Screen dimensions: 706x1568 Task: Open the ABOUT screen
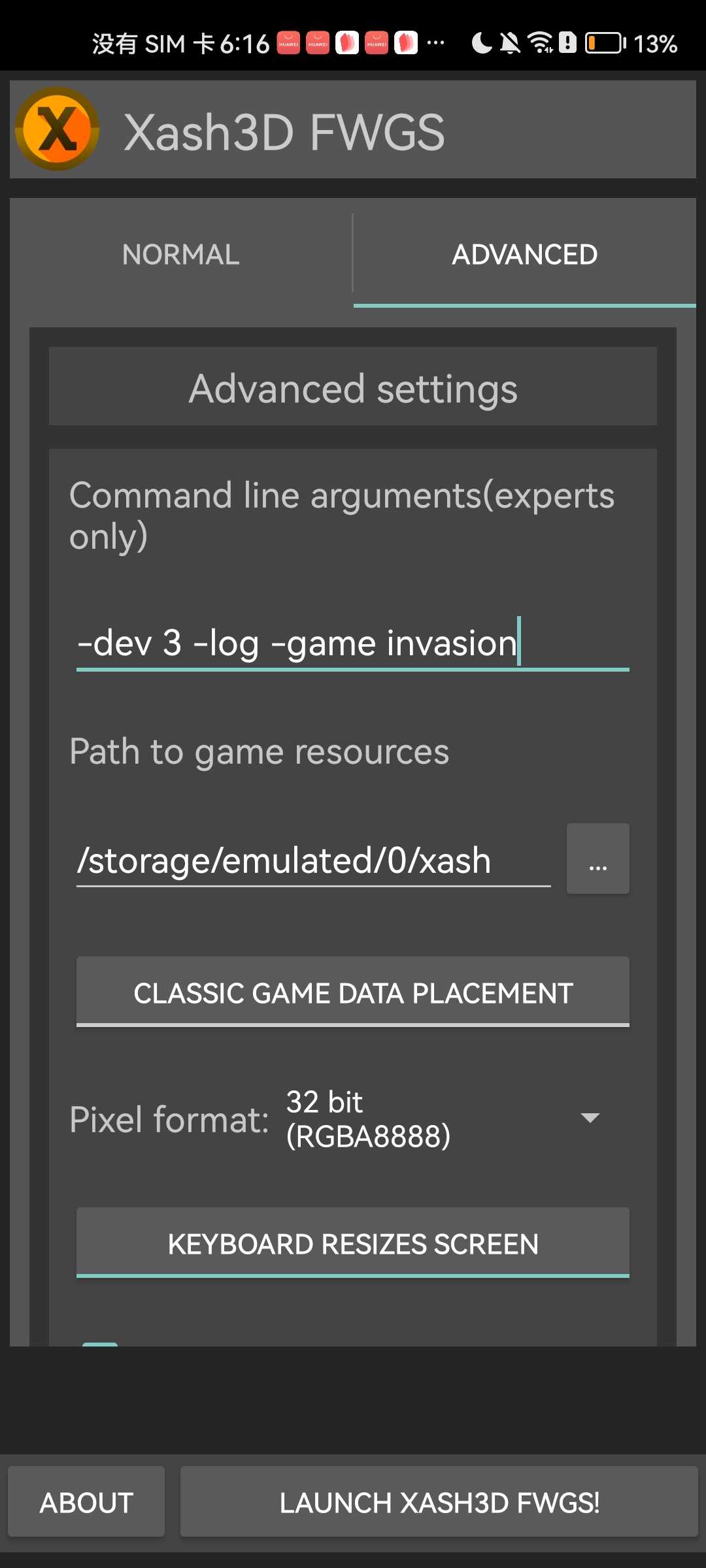(x=86, y=1501)
